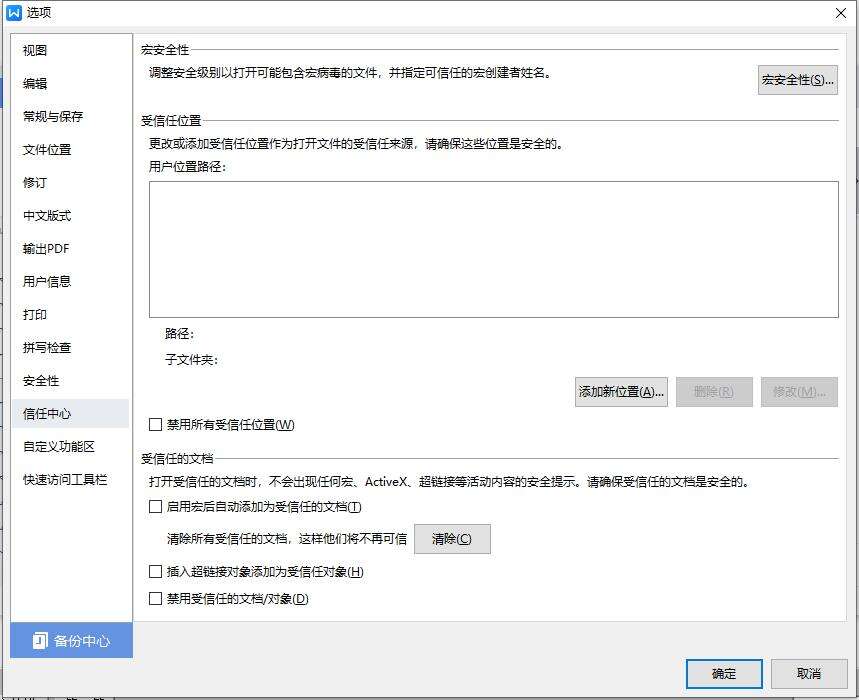Select 修订 in the sidebar
Screen dimensions: 859x700
[35, 182]
